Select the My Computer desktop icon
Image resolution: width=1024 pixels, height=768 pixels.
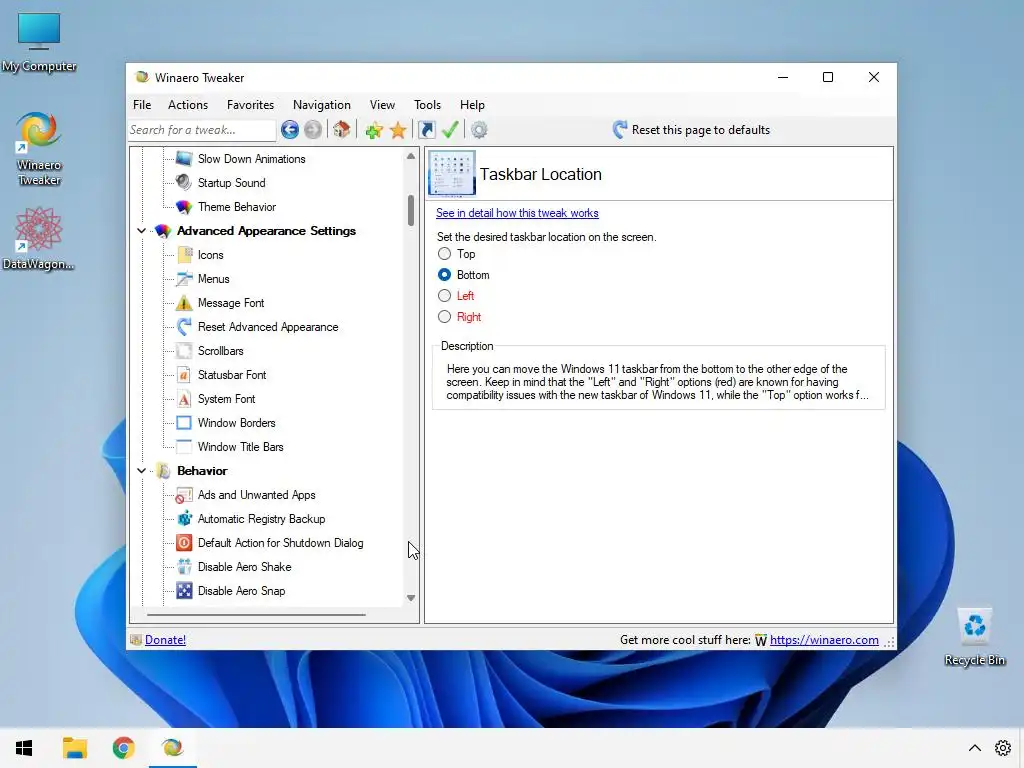click(x=39, y=42)
